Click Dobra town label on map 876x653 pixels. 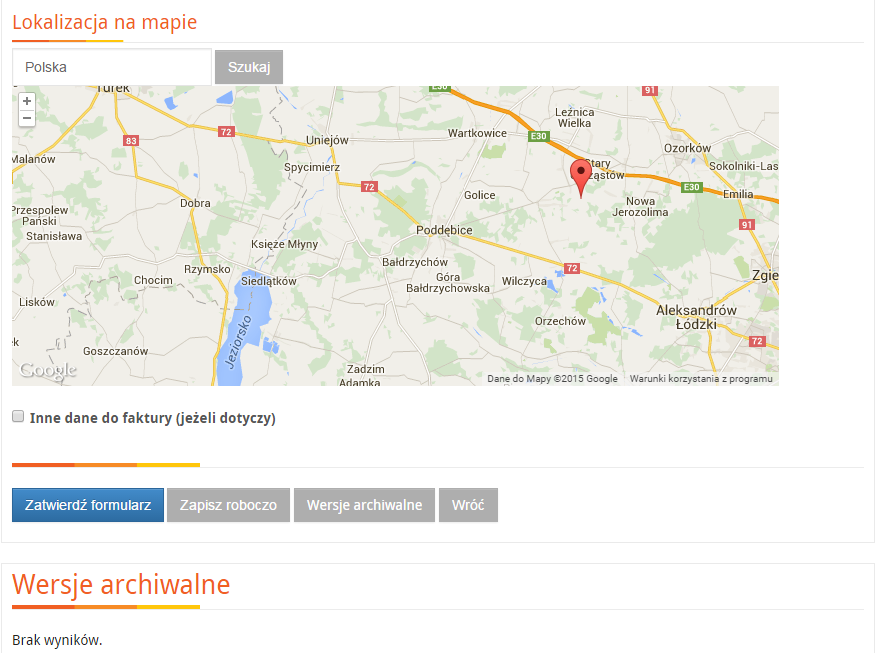(x=195, y=203)
